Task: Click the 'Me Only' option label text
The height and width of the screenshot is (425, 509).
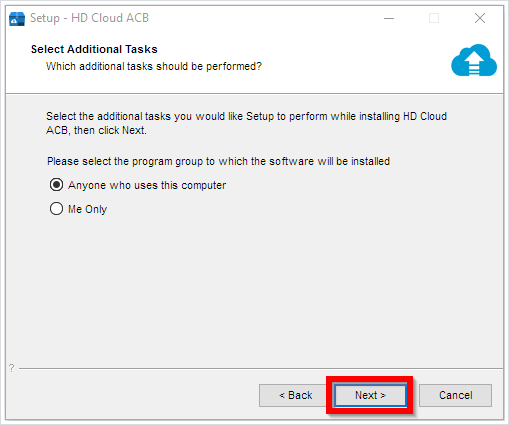Action: pyautogui.click(x=88, y=209)
